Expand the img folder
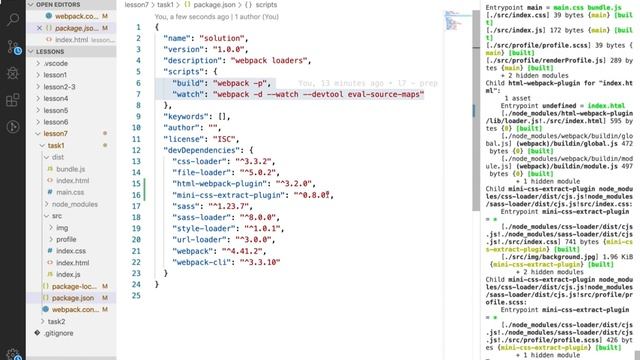This screenshot has height=360, width=640. pyautogui.click(x=51, y=228)
